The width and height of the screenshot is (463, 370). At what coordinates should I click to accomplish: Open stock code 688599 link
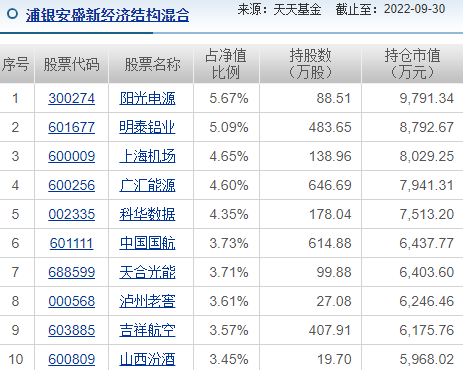(x=72, y=272)
